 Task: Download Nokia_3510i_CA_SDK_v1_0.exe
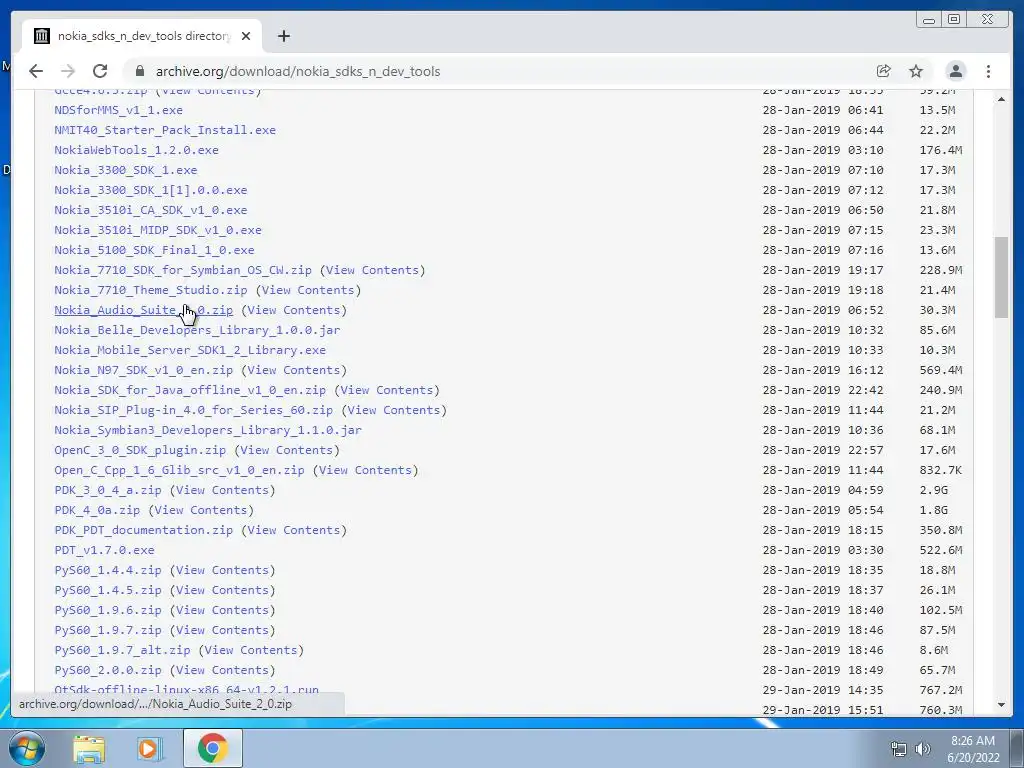pos(151,210)
